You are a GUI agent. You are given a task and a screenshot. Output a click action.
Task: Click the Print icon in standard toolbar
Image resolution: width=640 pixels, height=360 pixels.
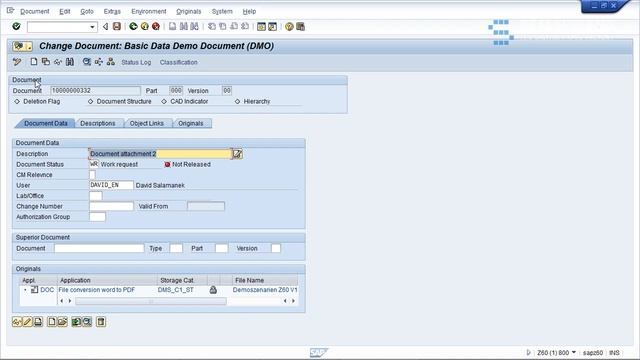173,27
